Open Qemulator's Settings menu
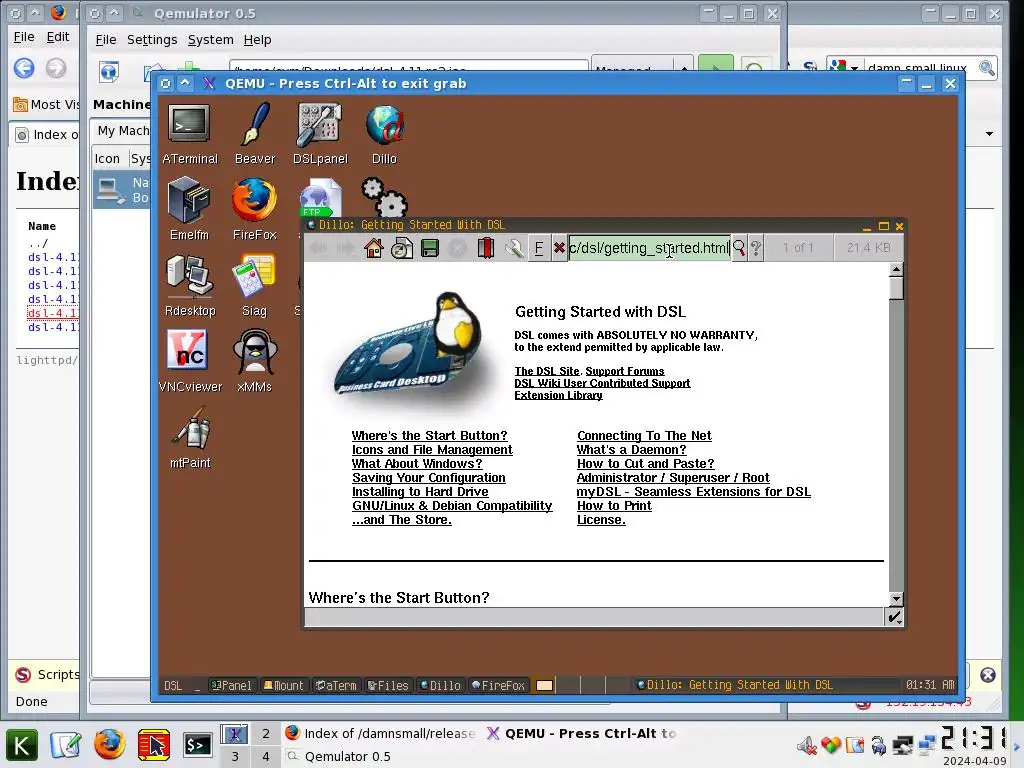This screenshot has width=1024, height=768. coord(152,40)
